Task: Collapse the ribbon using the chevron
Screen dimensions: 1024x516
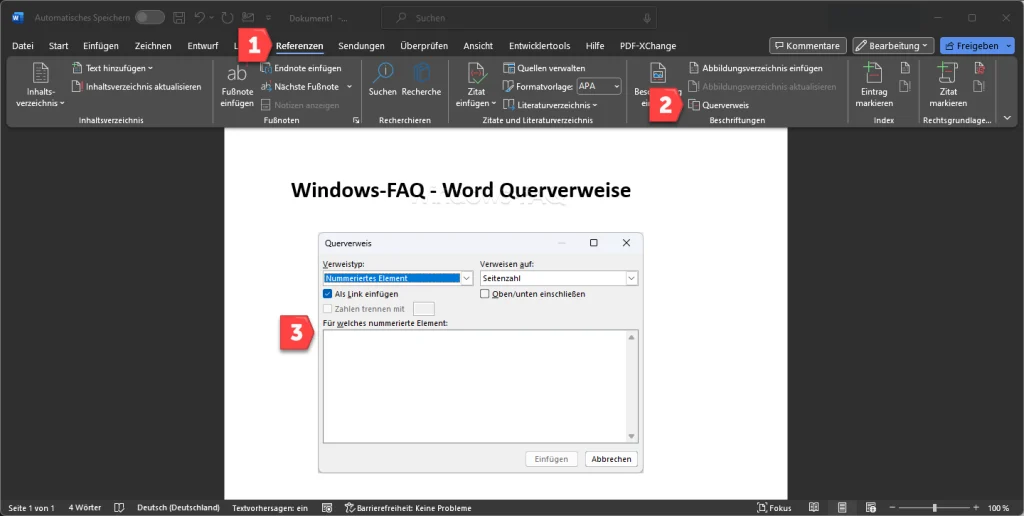Action: point(1007,118)
